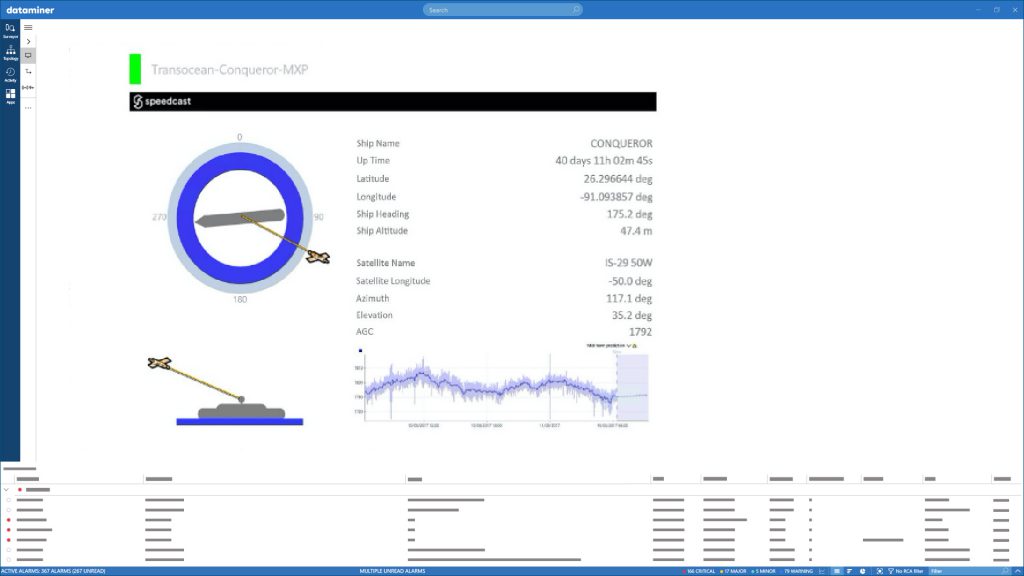Select the Ship Altitude value 47.4 m
This screenshot has width=1024, height=576.
click(636, 231)
